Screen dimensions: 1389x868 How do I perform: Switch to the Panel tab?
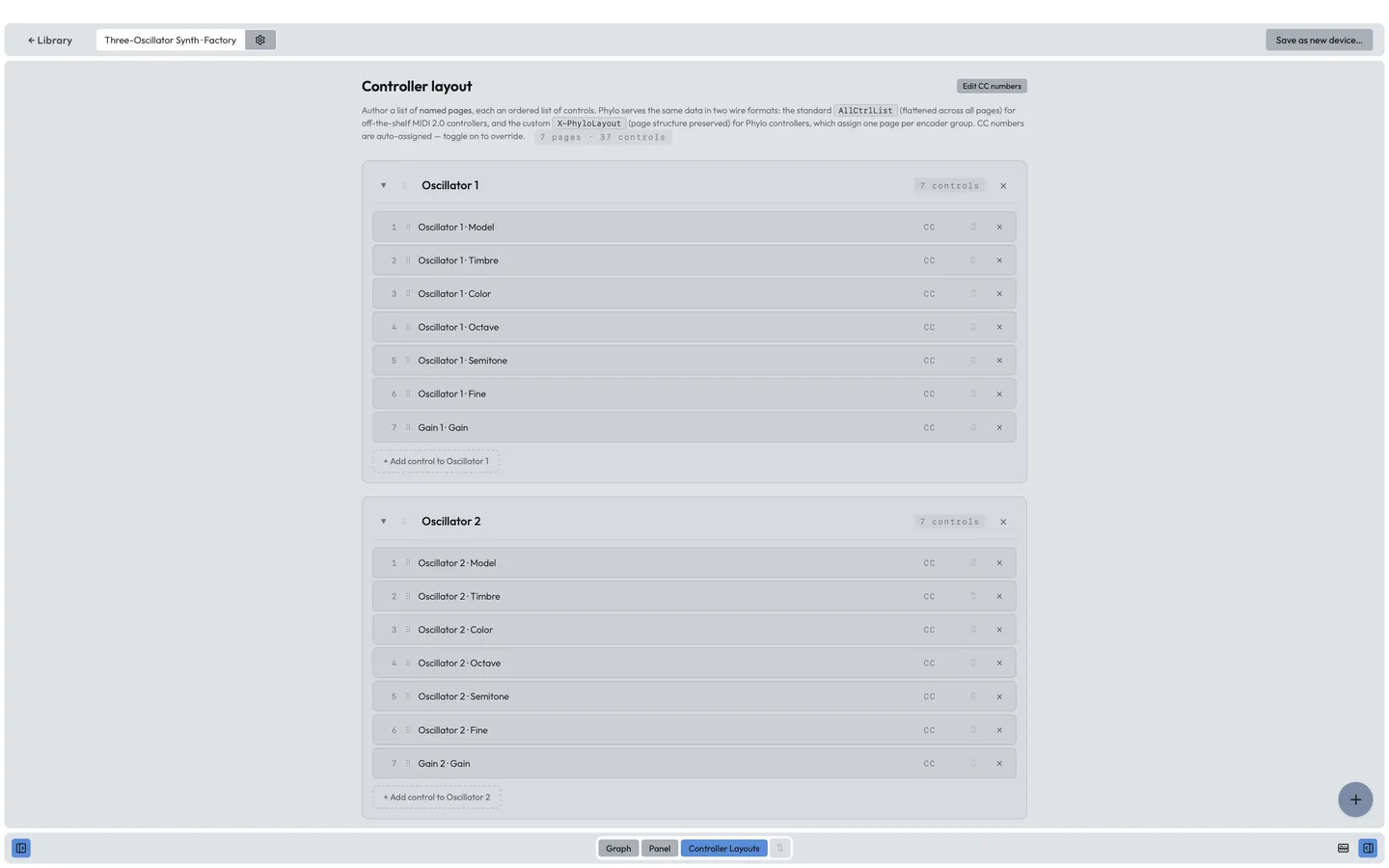[660, 849]
